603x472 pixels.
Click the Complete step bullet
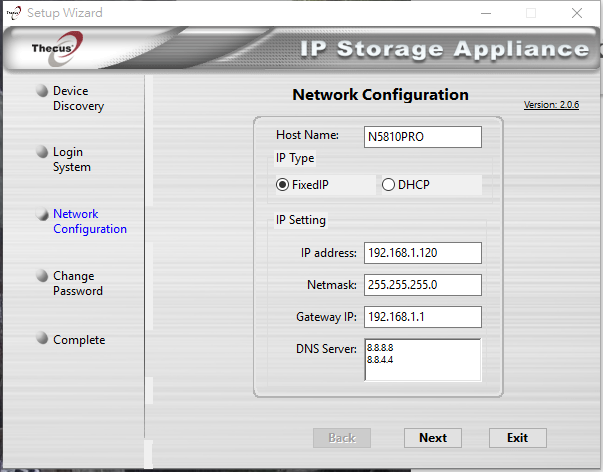(42, 338)
